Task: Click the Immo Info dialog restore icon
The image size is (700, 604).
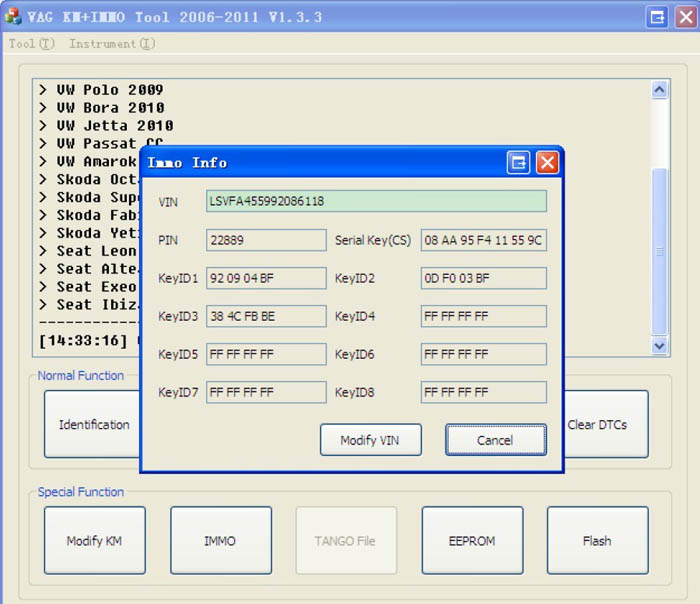Action: tap(518, 162)
